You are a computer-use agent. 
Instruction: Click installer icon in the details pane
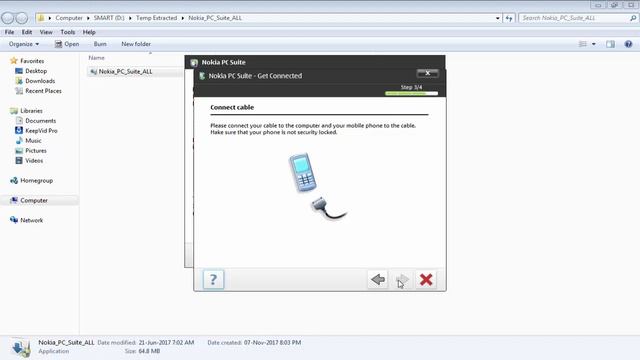21,348
